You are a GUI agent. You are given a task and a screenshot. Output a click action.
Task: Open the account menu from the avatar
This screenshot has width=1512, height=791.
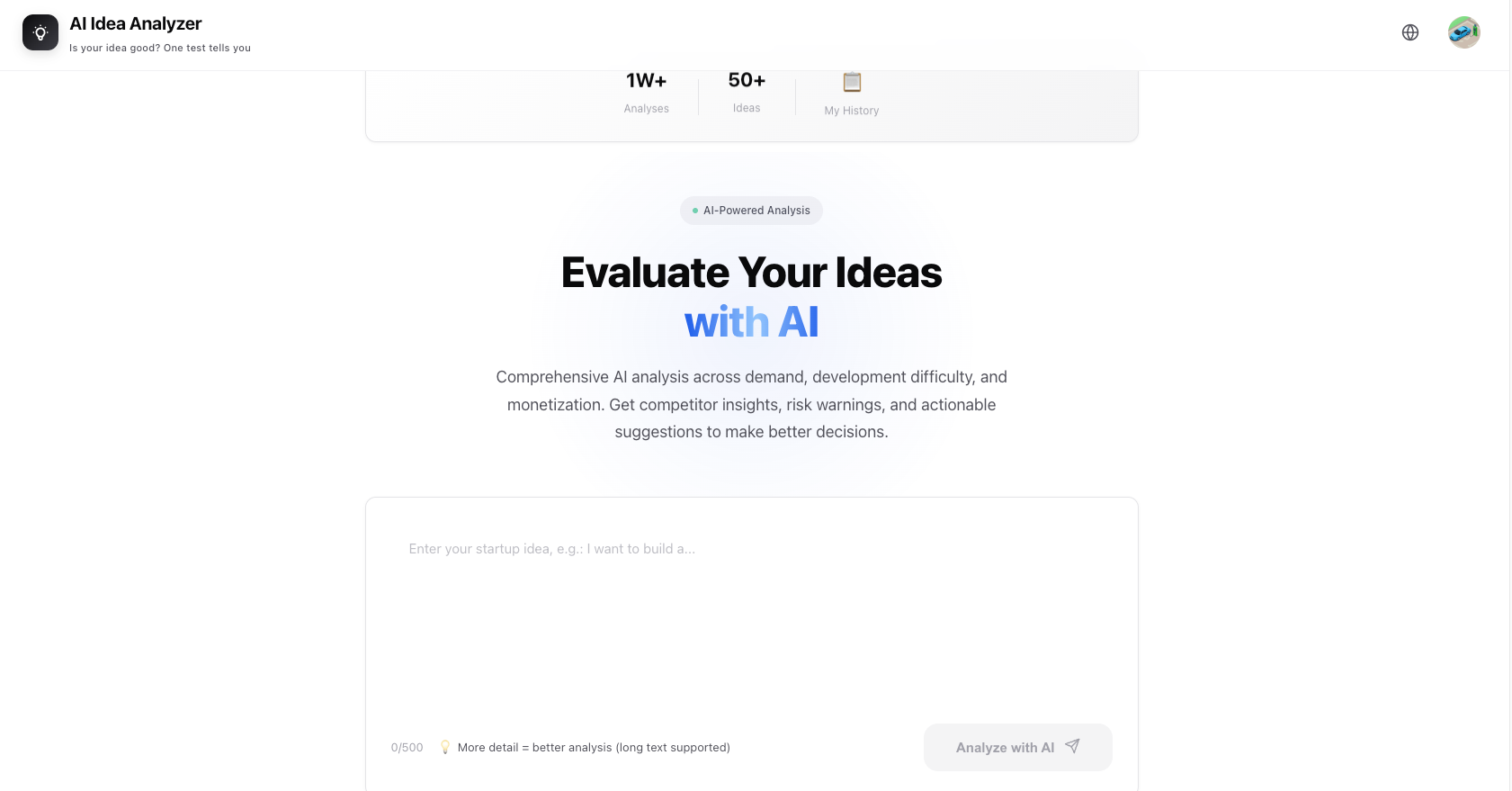1463,31
